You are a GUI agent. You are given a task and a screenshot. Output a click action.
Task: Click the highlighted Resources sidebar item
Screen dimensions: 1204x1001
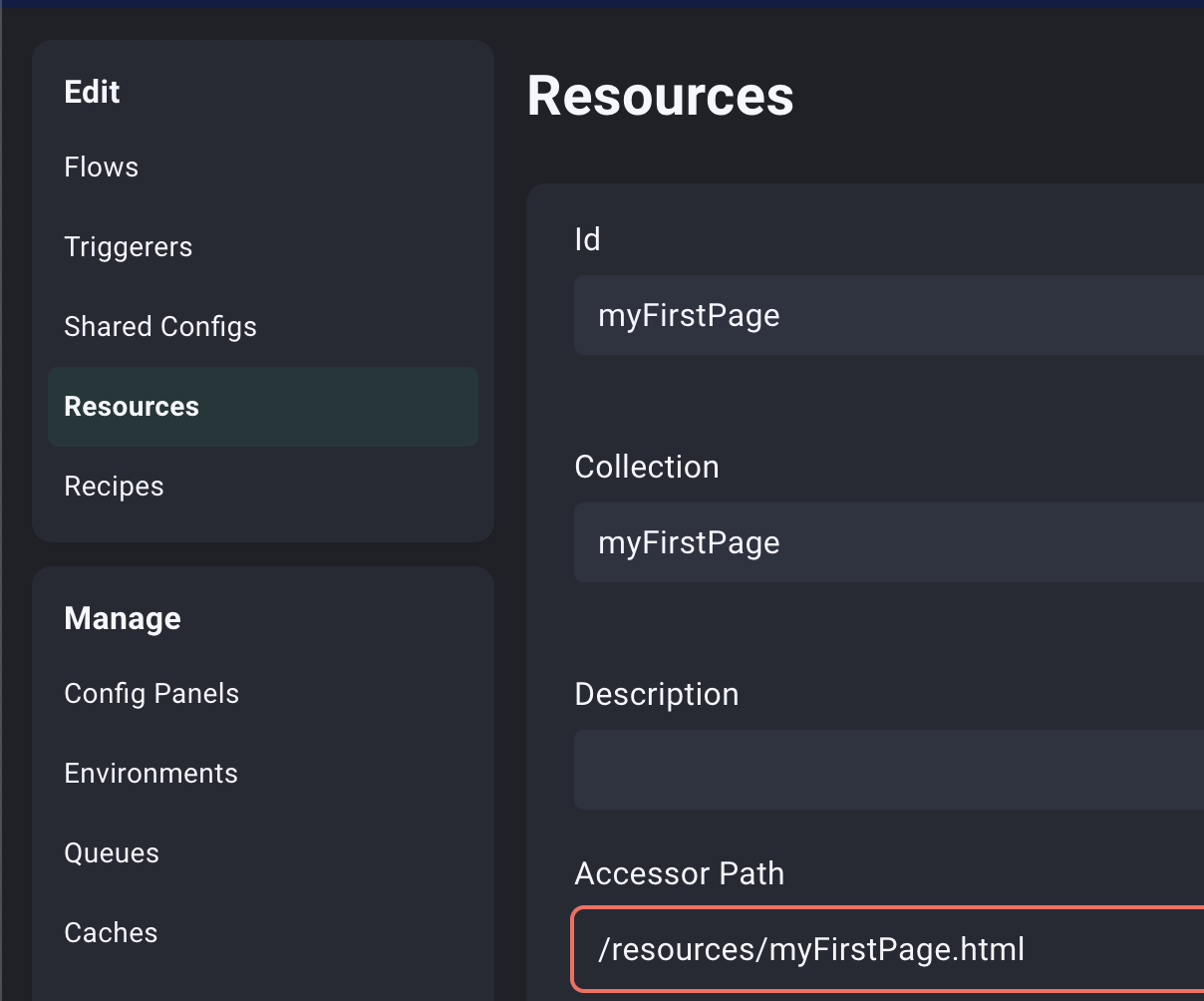132,406
